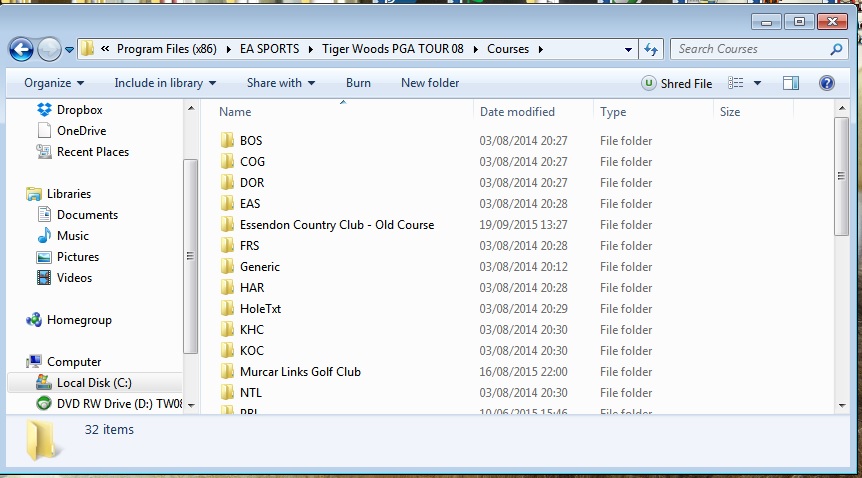Viewport: 862px width, 478px height.
Task: Open Recent Places in sidebar
Action: (82, 152)
